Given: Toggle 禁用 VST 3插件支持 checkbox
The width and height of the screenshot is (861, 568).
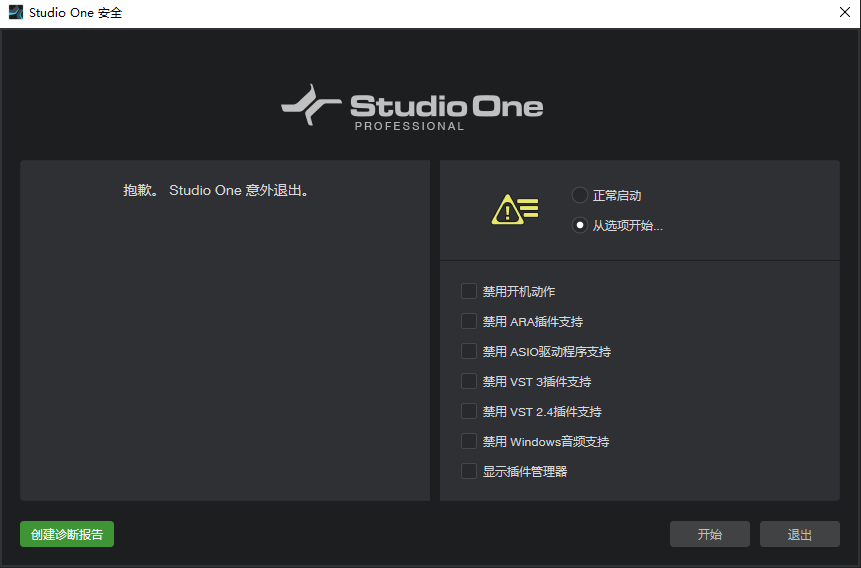Looking at the screenshot, I should [x=468, y=381].
